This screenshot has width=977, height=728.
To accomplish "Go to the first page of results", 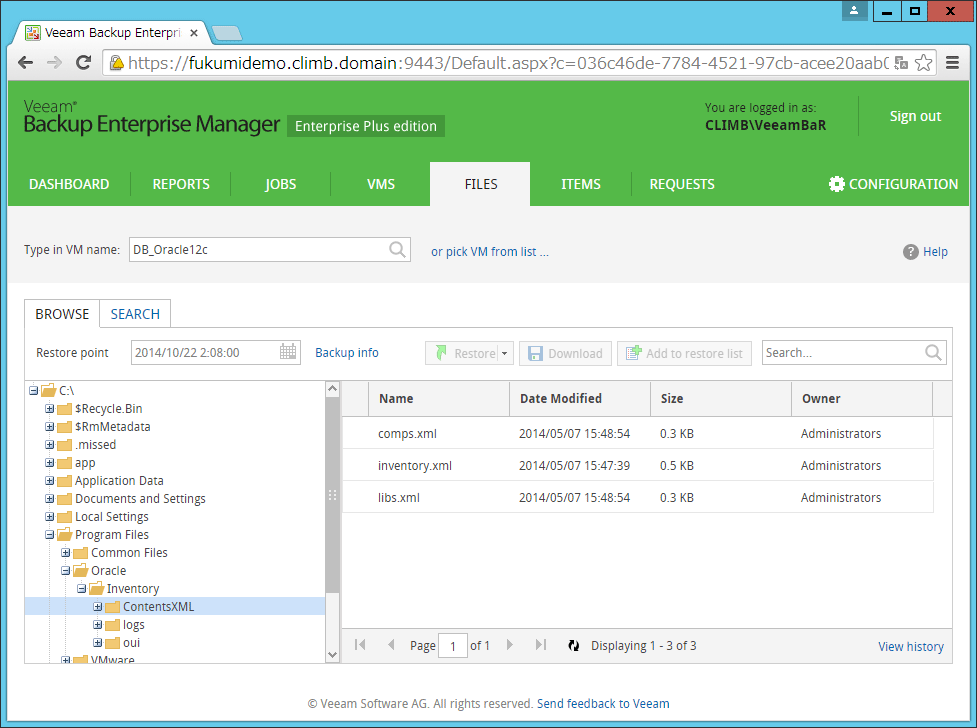I will coord(360,645).
